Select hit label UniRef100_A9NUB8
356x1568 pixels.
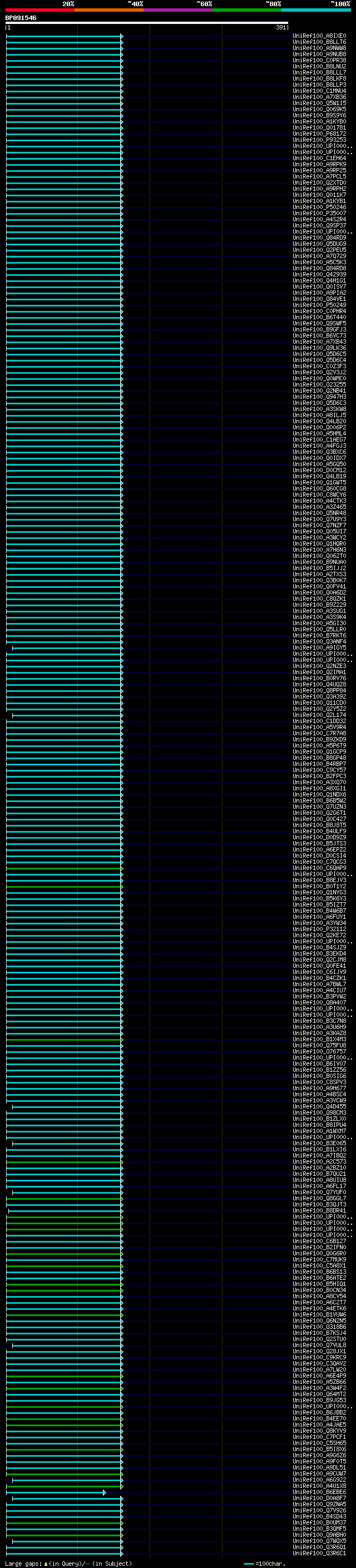(x=319, y=54)
